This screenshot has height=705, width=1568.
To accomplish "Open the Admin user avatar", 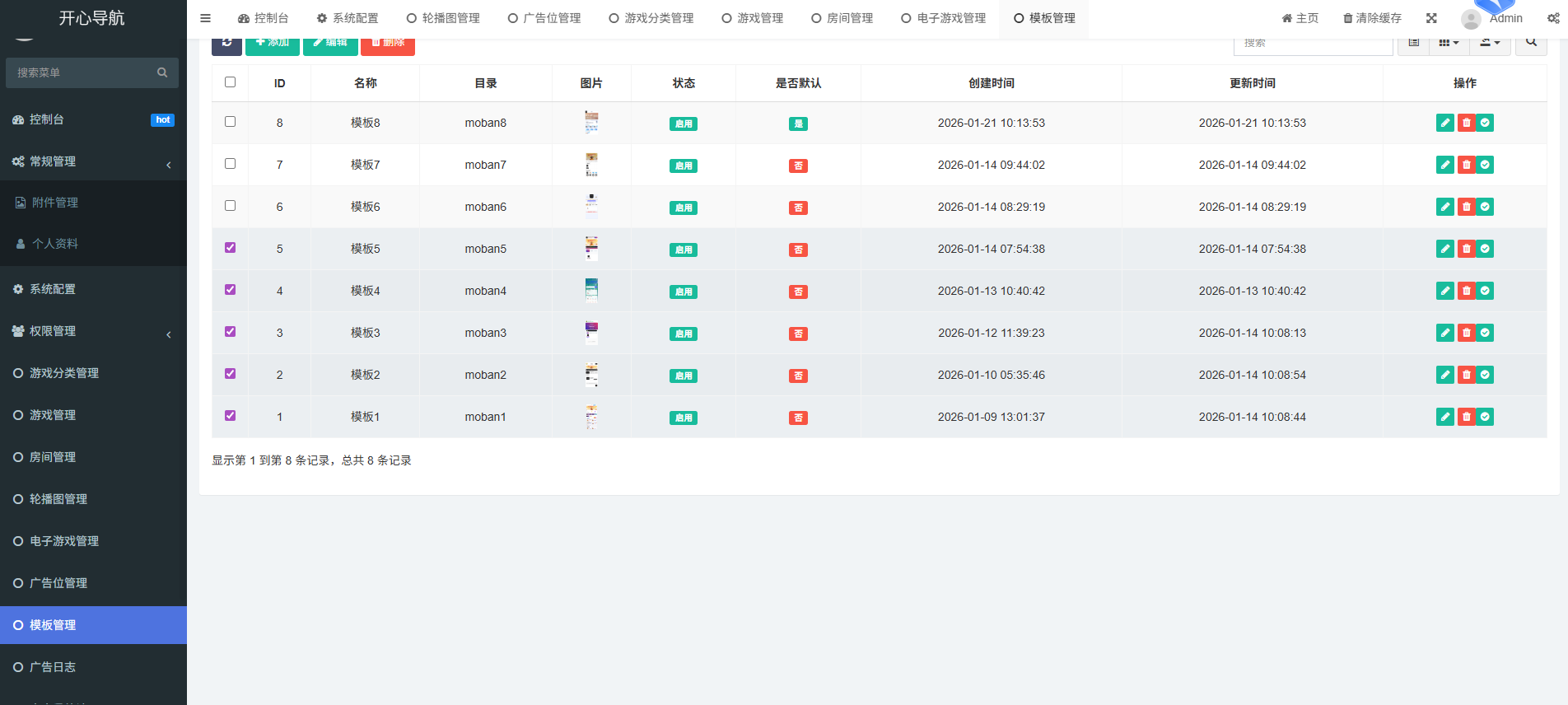I will click(1471, 19).
